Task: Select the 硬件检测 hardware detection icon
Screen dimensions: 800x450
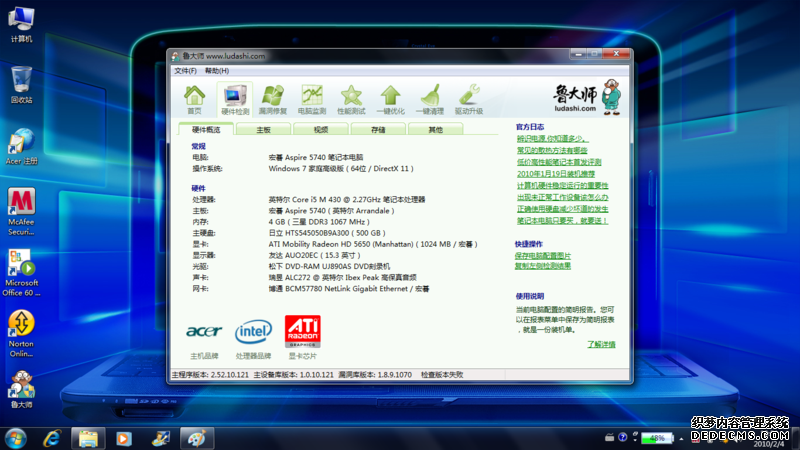Action: [234, 99]
